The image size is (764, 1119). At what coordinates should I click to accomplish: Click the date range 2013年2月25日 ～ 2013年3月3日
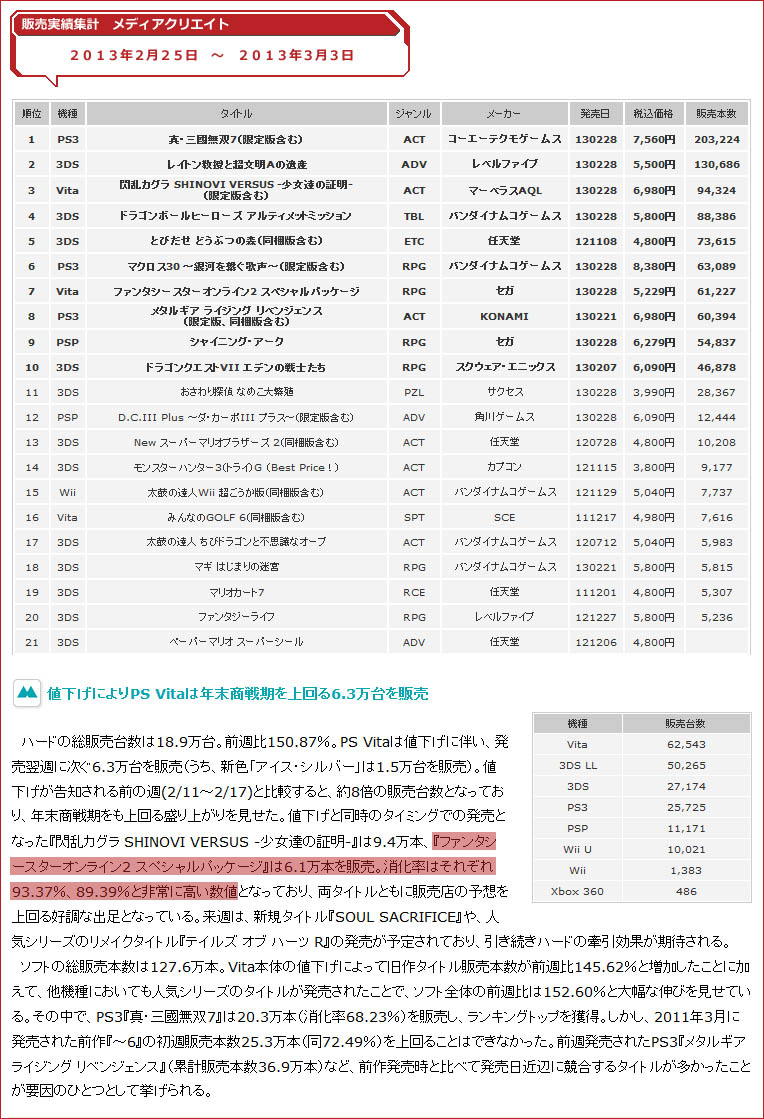coord(212,55)
